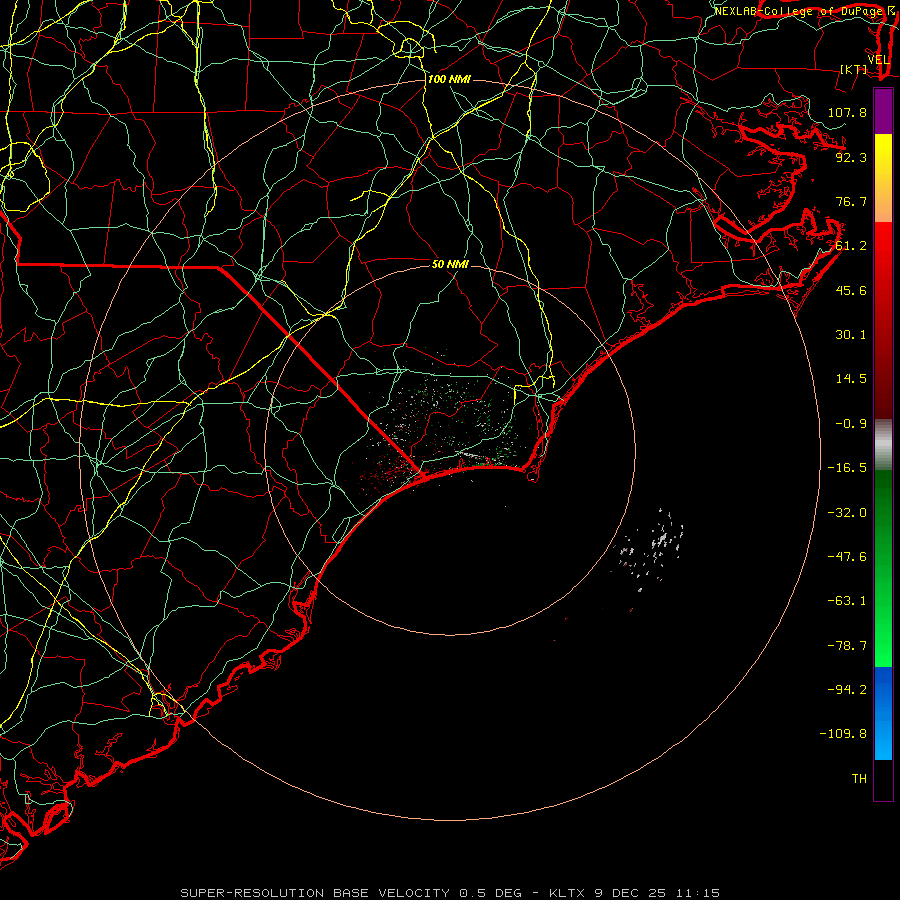Click the -63.1 legend value
The height and width of the screenshot is (900, 900).
pos(847,601)
